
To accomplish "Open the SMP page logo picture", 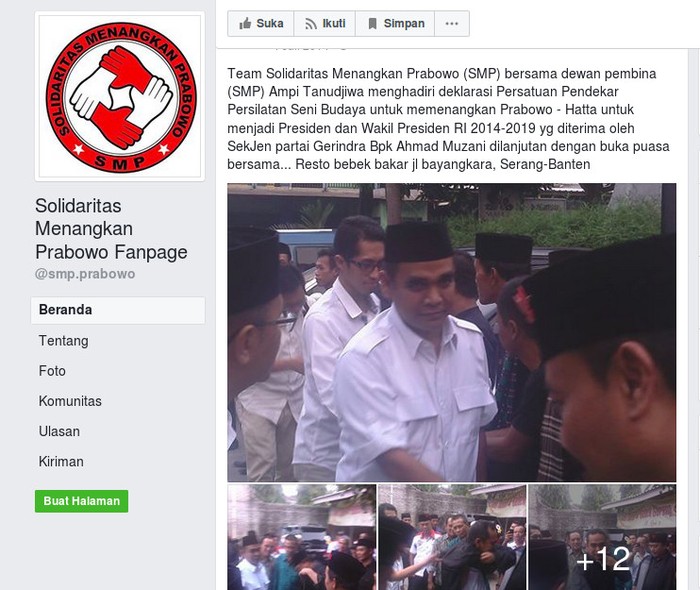I will (x=120, y=96).
